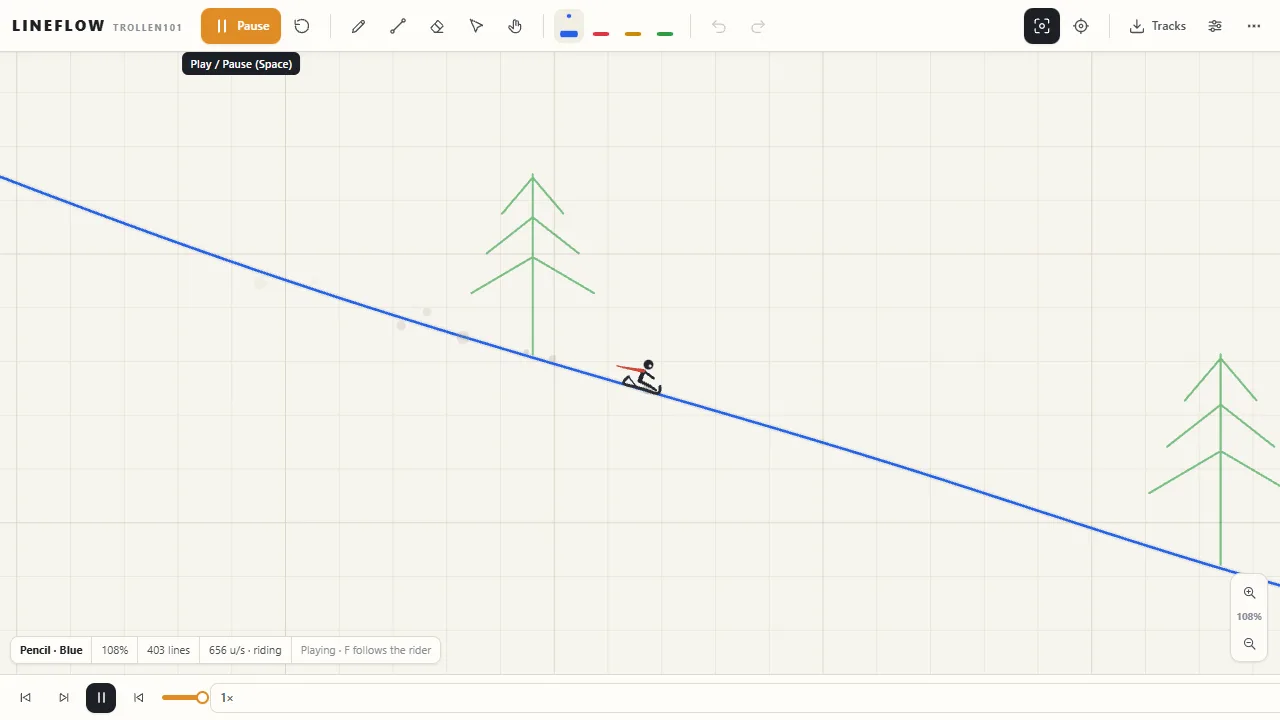Select the straight Line tool
Viewport: 1280px width, 720px height.
pos(398,26)
